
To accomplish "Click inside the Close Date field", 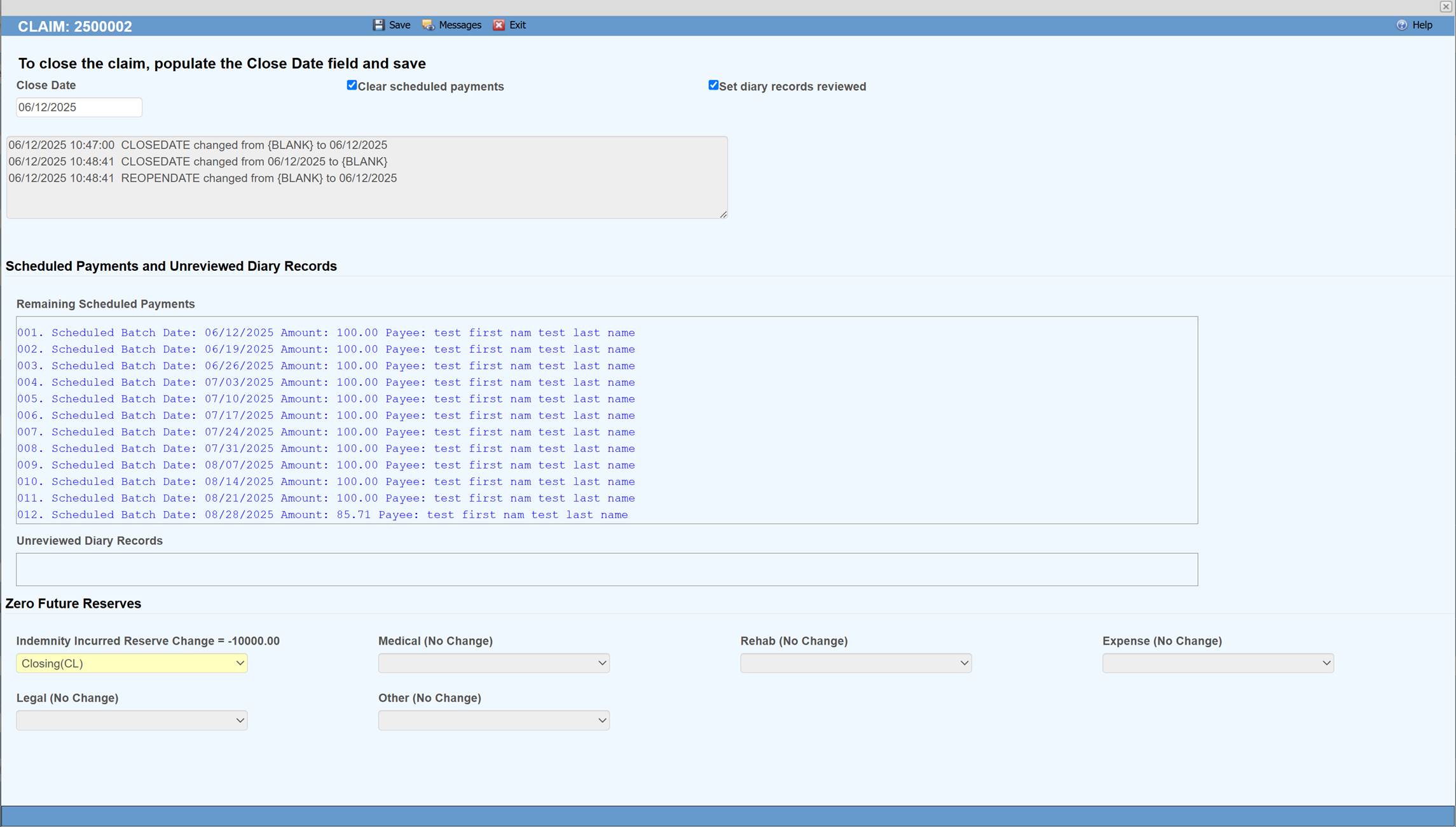I will pos(78,107).
